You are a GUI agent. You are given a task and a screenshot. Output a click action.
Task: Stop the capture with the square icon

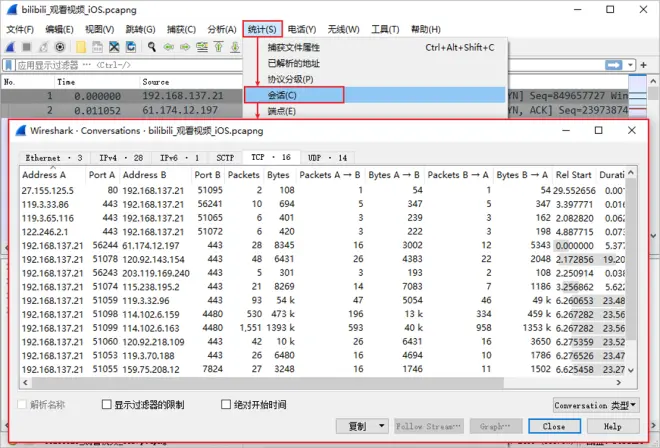coord(27,47)
